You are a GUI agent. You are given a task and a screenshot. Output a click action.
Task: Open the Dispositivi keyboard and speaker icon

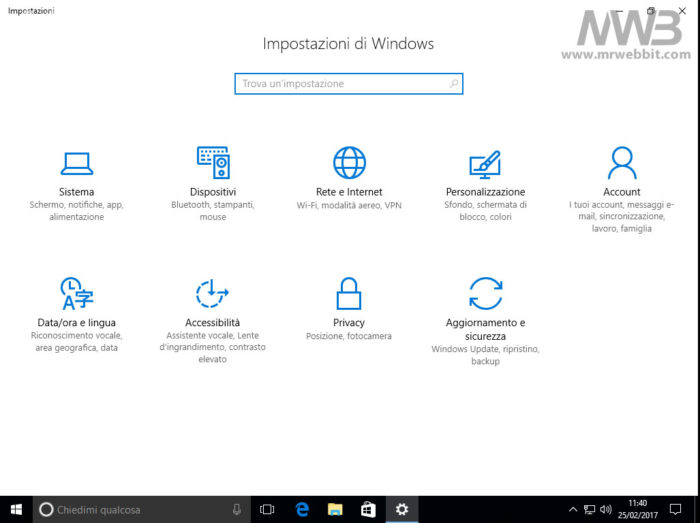point(213,162)
